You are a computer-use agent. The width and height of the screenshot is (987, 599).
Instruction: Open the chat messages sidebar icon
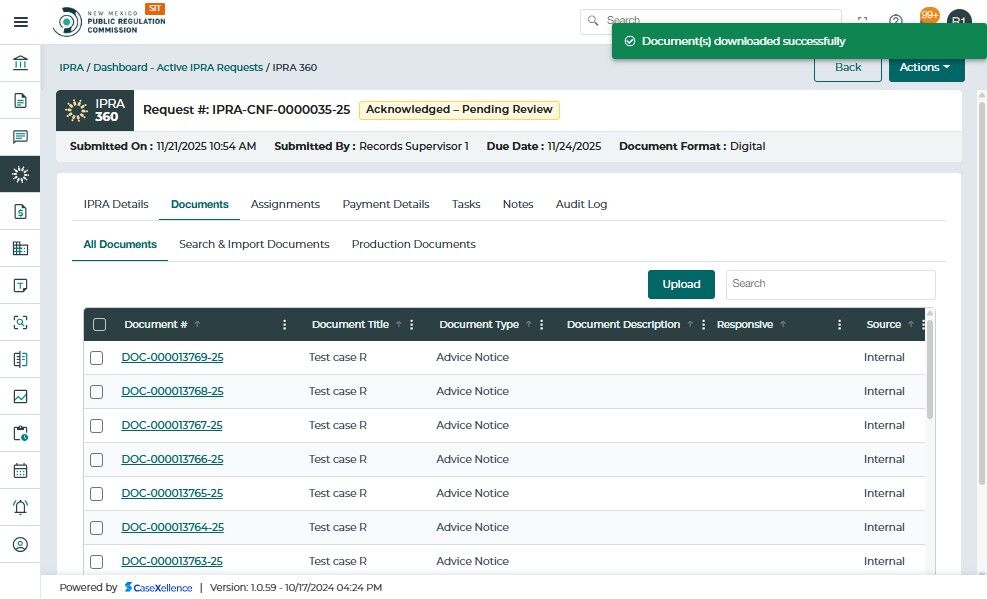click(x=20, y=137)
